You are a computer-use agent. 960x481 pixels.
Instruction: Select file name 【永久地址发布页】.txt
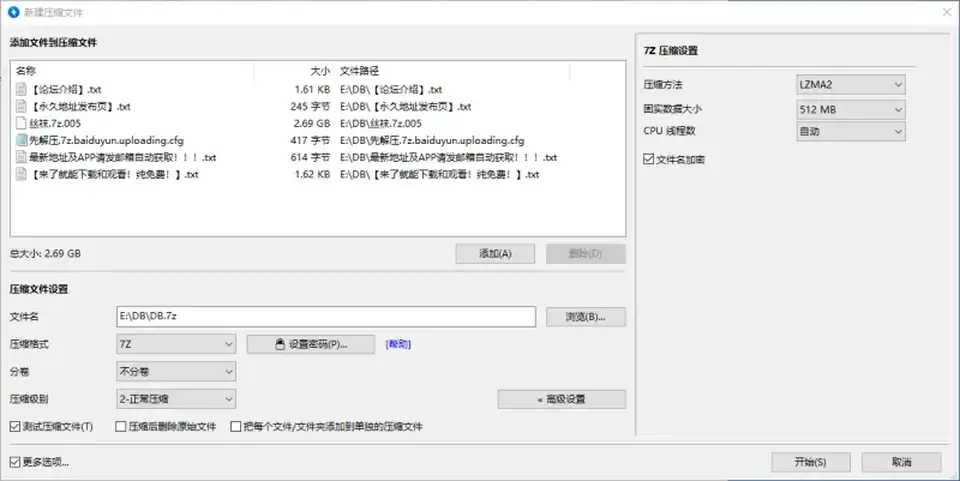click(x=80, y=106)
